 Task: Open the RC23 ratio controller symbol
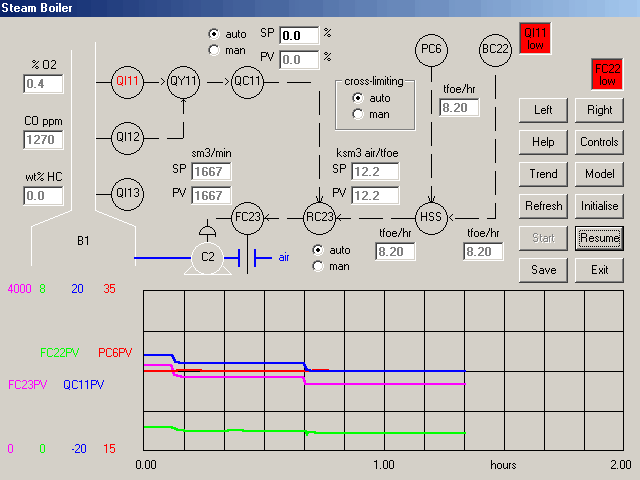(x=320, y=216)
